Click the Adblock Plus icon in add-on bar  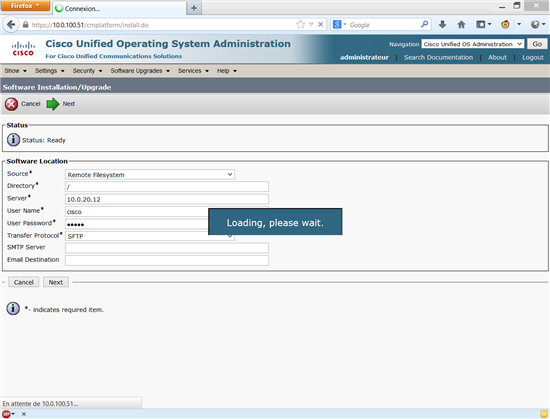point(6,414)
